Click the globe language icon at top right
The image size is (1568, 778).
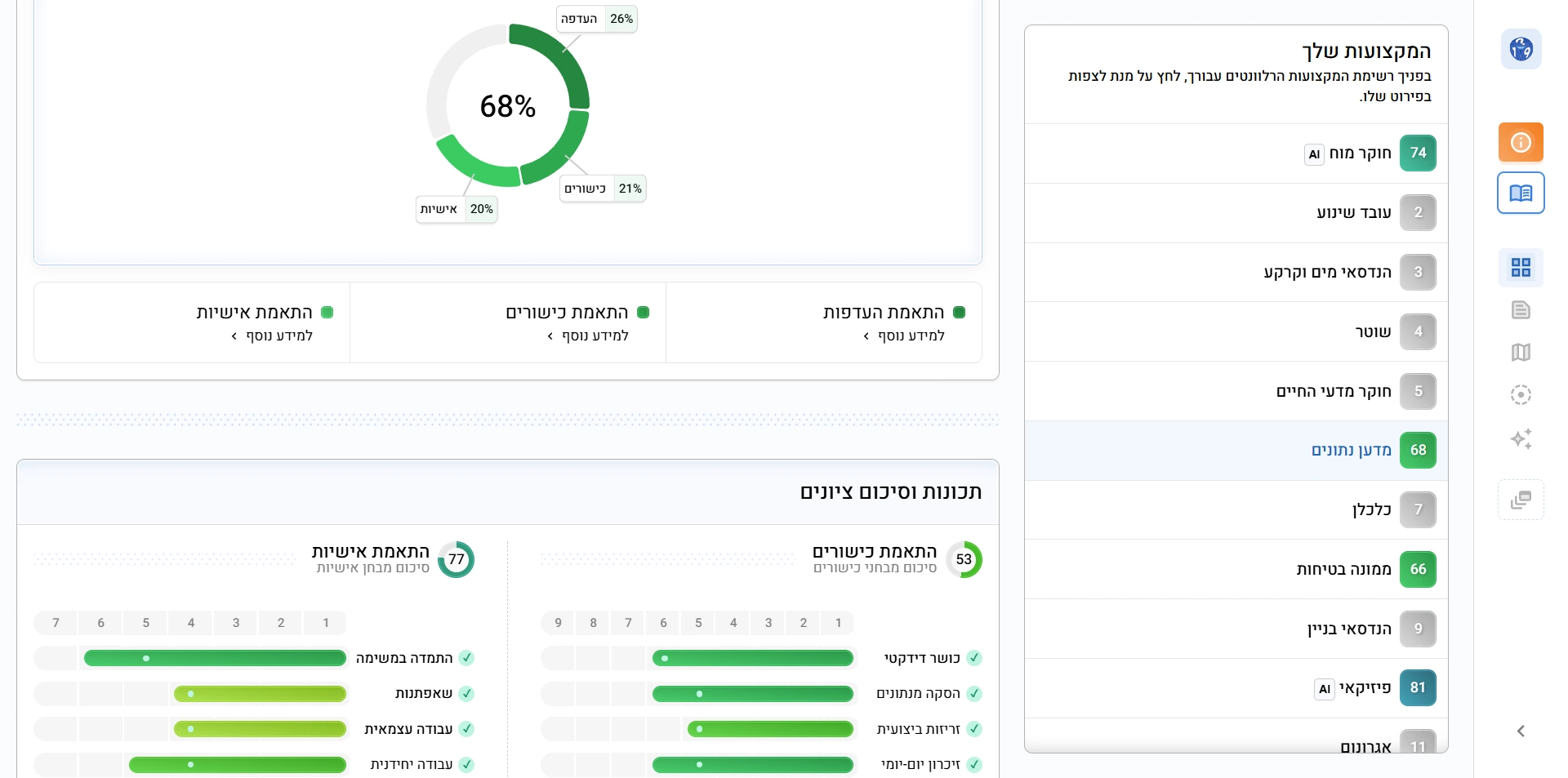coord(1520,49)
